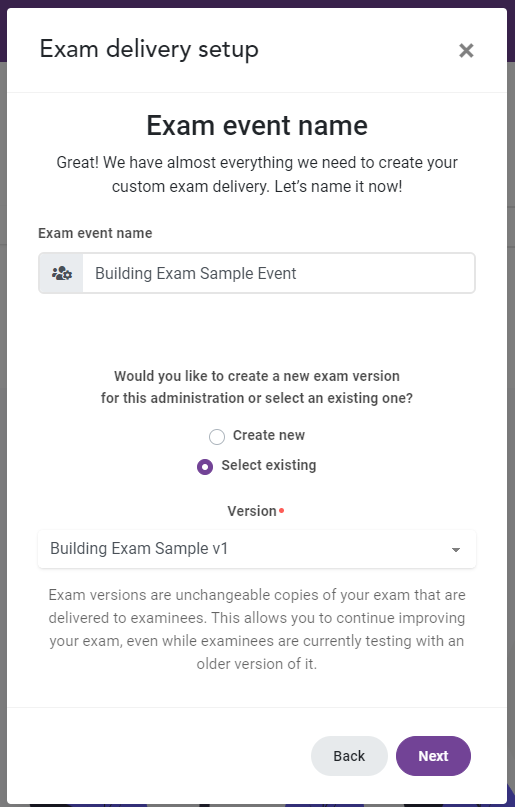Click 'Building Exam Sample Event' text in field
Image resolution: width=515 pixels, height=807 pixels.
click(x=196, y=273)
